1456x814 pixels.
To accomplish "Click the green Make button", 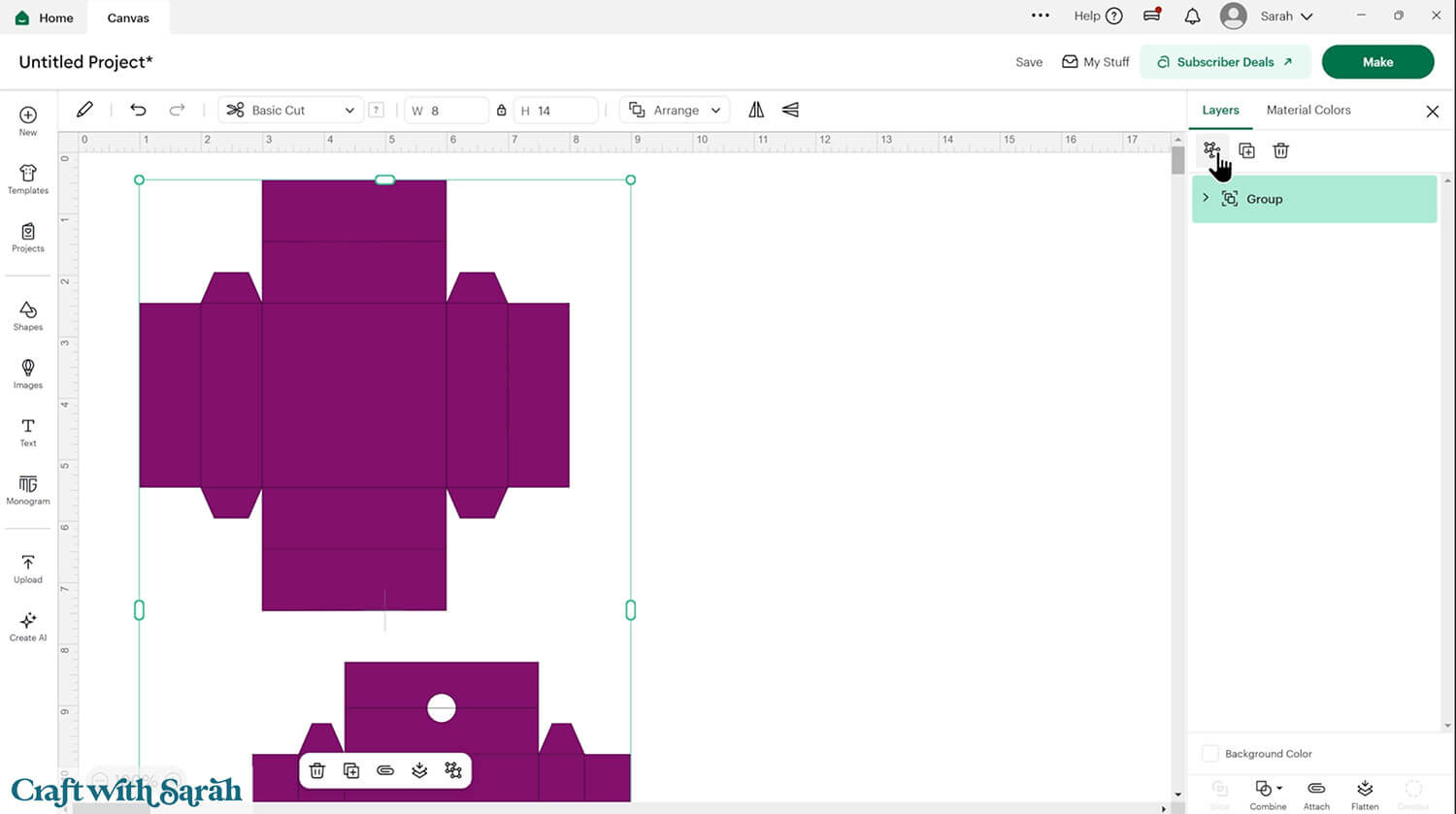I will click(x=1376, y=62).
